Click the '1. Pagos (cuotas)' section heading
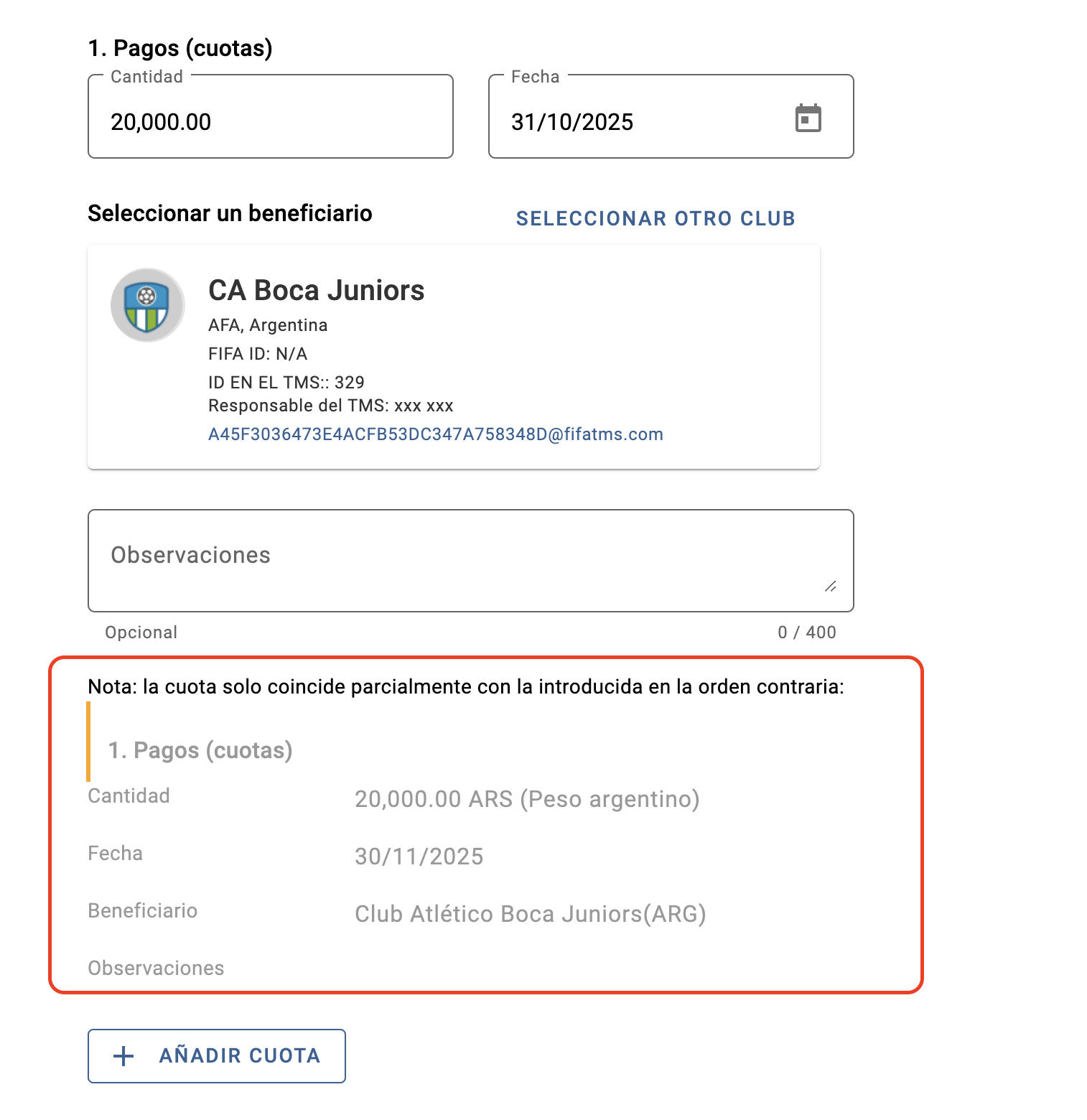Viewport: 1087px width, 1120px height. coord(180,48)
